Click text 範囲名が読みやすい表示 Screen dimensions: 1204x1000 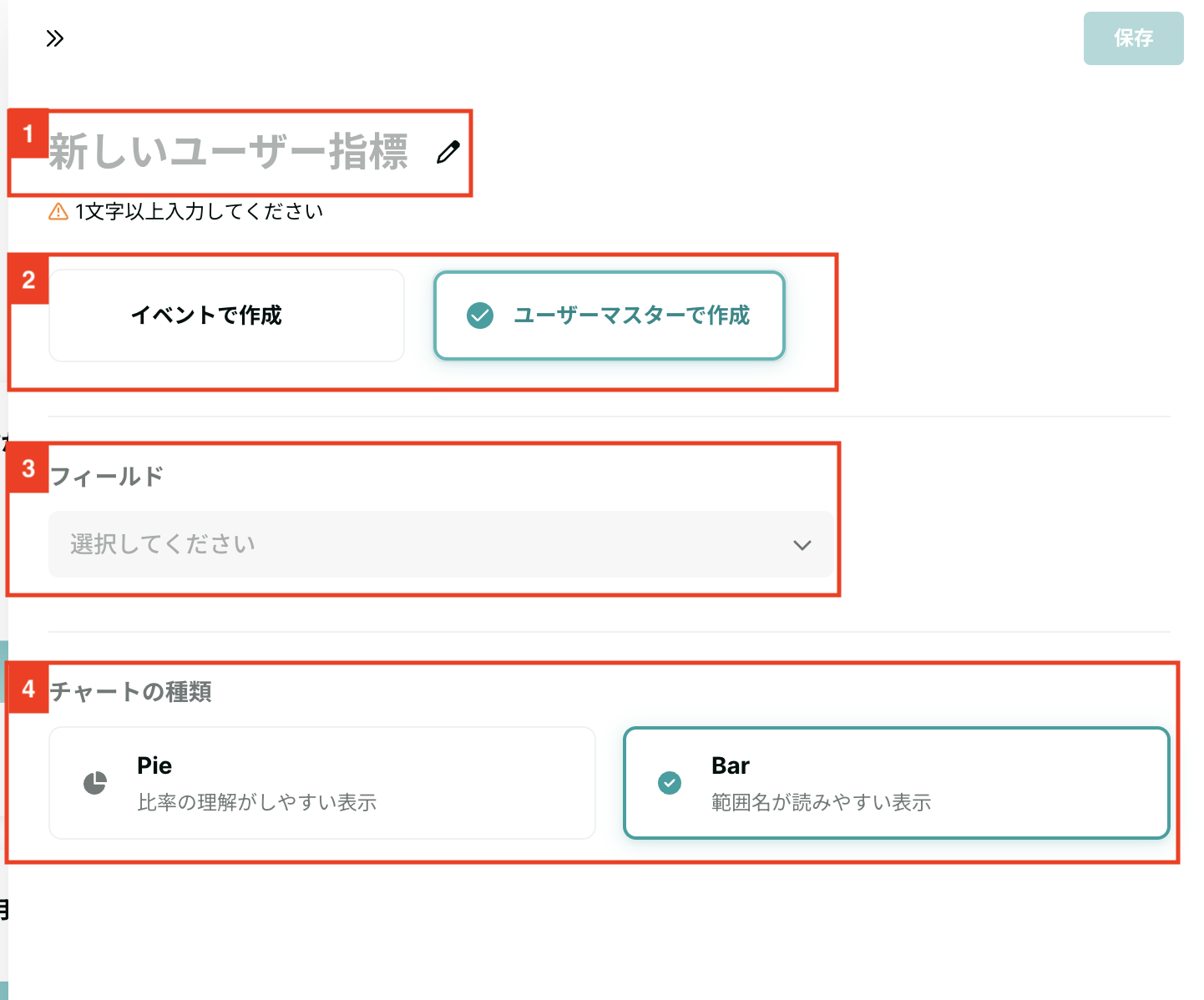822,802
